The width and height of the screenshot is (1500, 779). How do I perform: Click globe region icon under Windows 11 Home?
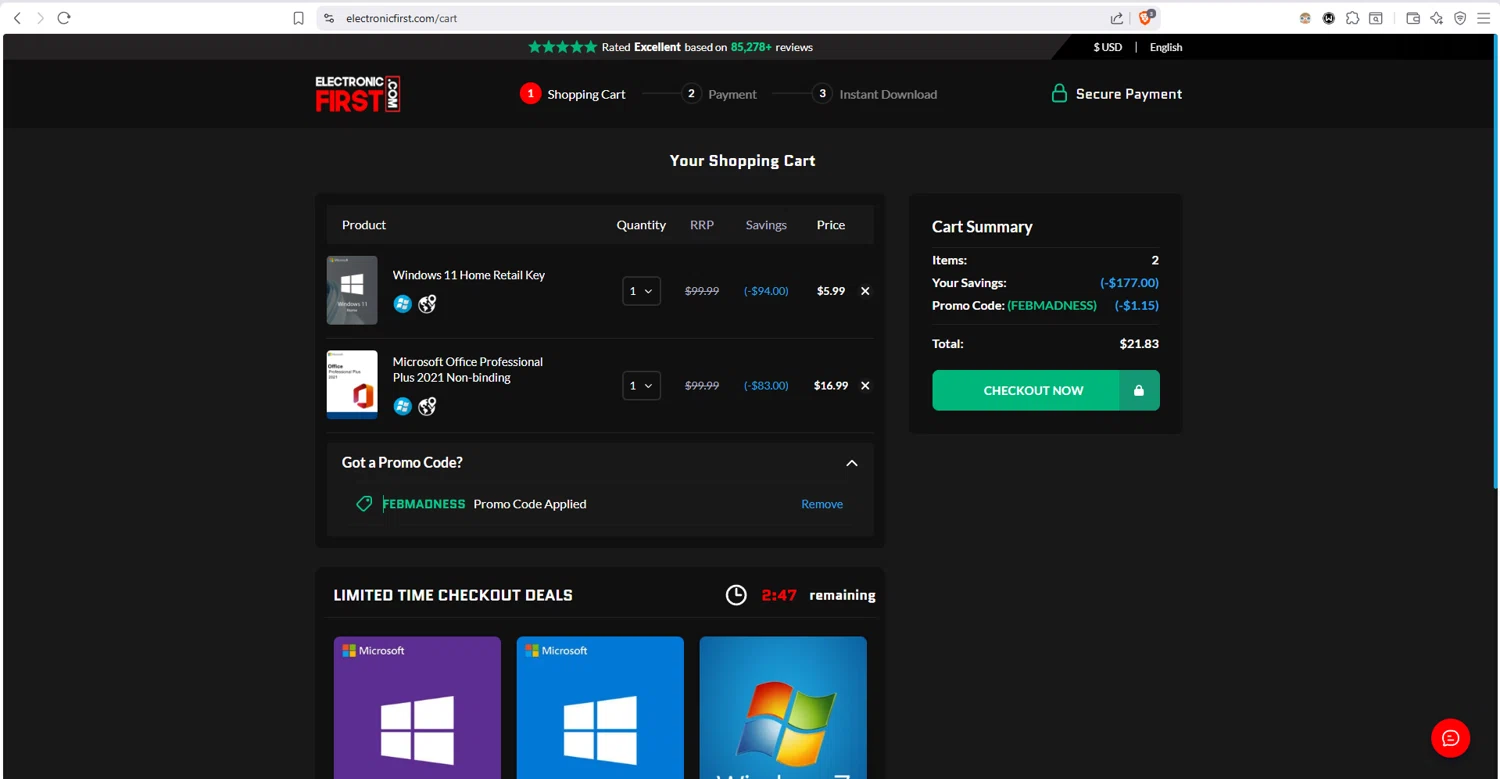point(427,304)
